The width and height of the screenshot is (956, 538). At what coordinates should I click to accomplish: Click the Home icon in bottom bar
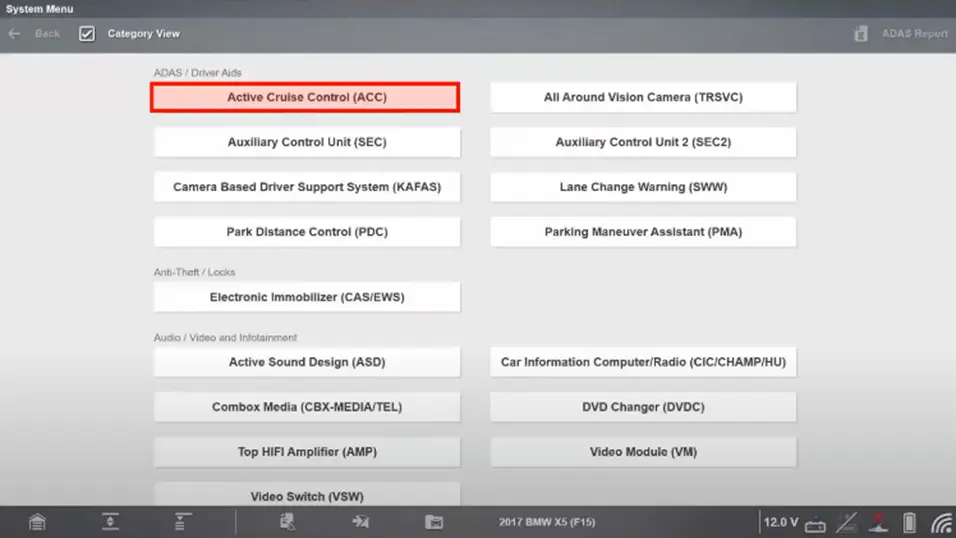pos(37,522)
